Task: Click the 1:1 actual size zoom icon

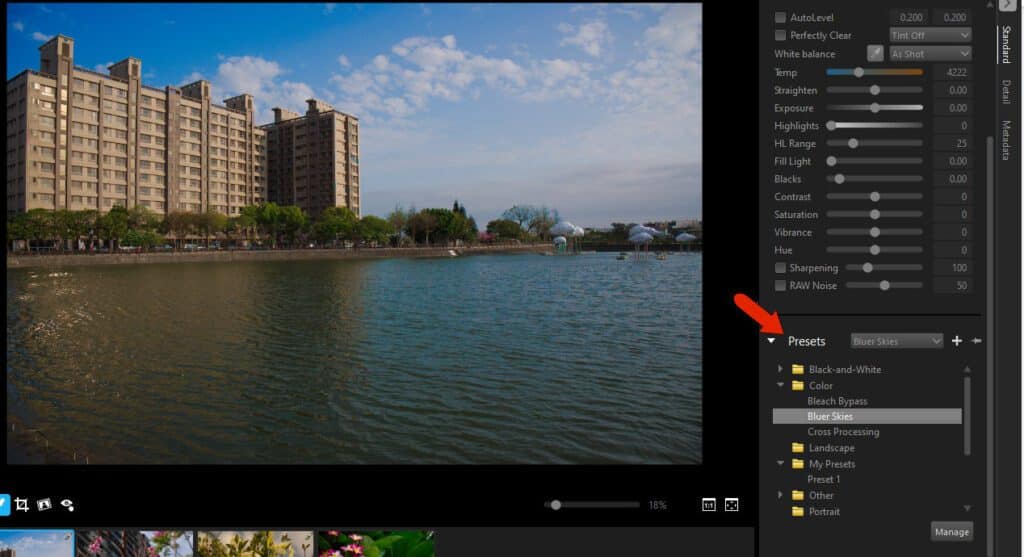Action: tap(709, 505)
